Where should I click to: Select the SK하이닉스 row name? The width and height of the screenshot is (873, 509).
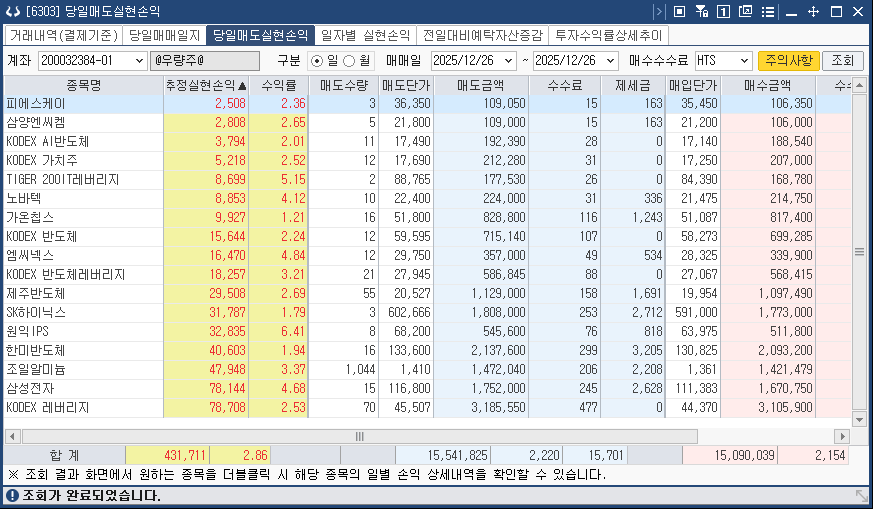point(36,312)
